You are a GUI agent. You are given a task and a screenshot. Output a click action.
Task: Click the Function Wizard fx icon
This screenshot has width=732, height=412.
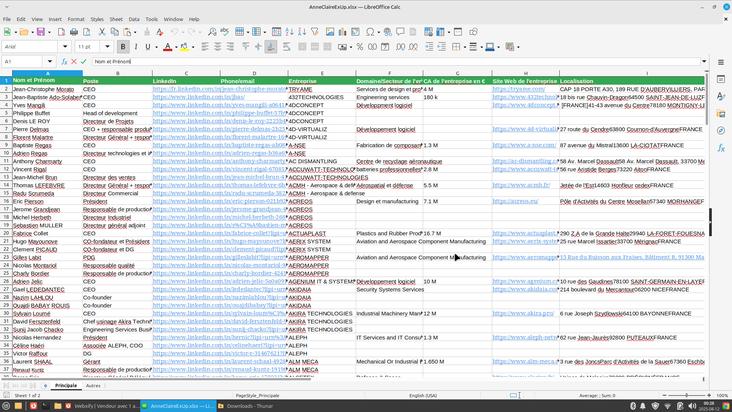point(64,61)
